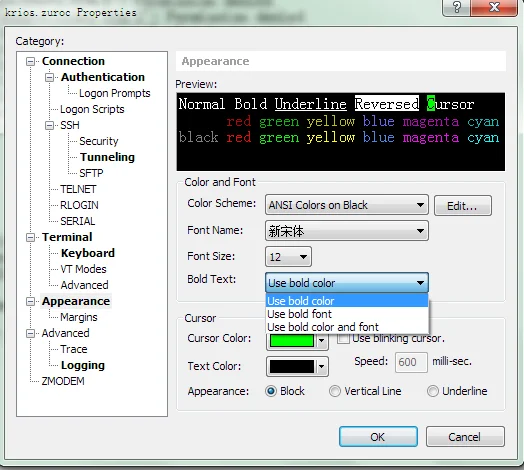This screenshot has height=470, width=524.
Task: Collapse the Advanced tree node above Trace
Action: click(x=30, y=334)
